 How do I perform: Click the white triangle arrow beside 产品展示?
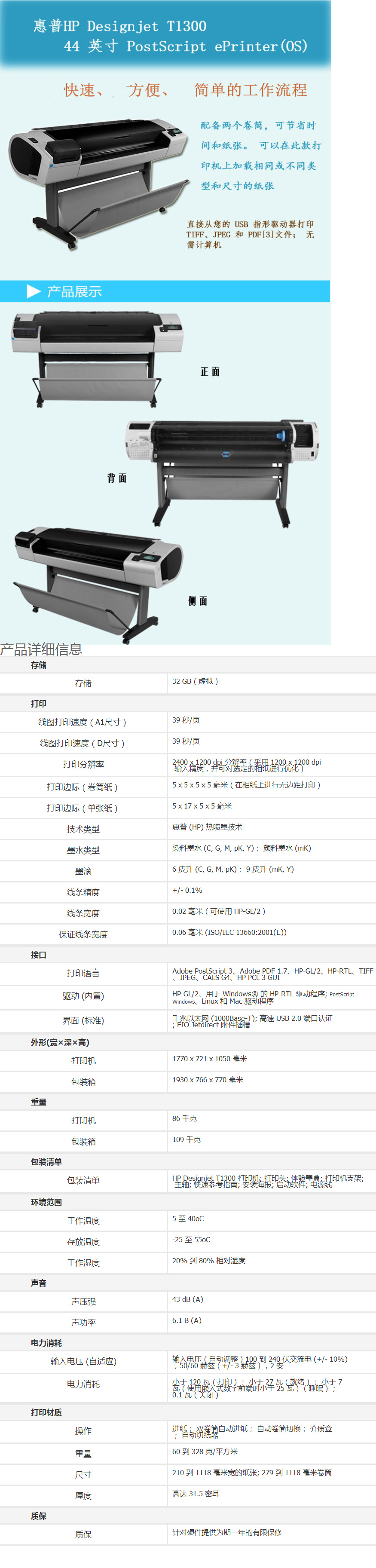[34, 291]
